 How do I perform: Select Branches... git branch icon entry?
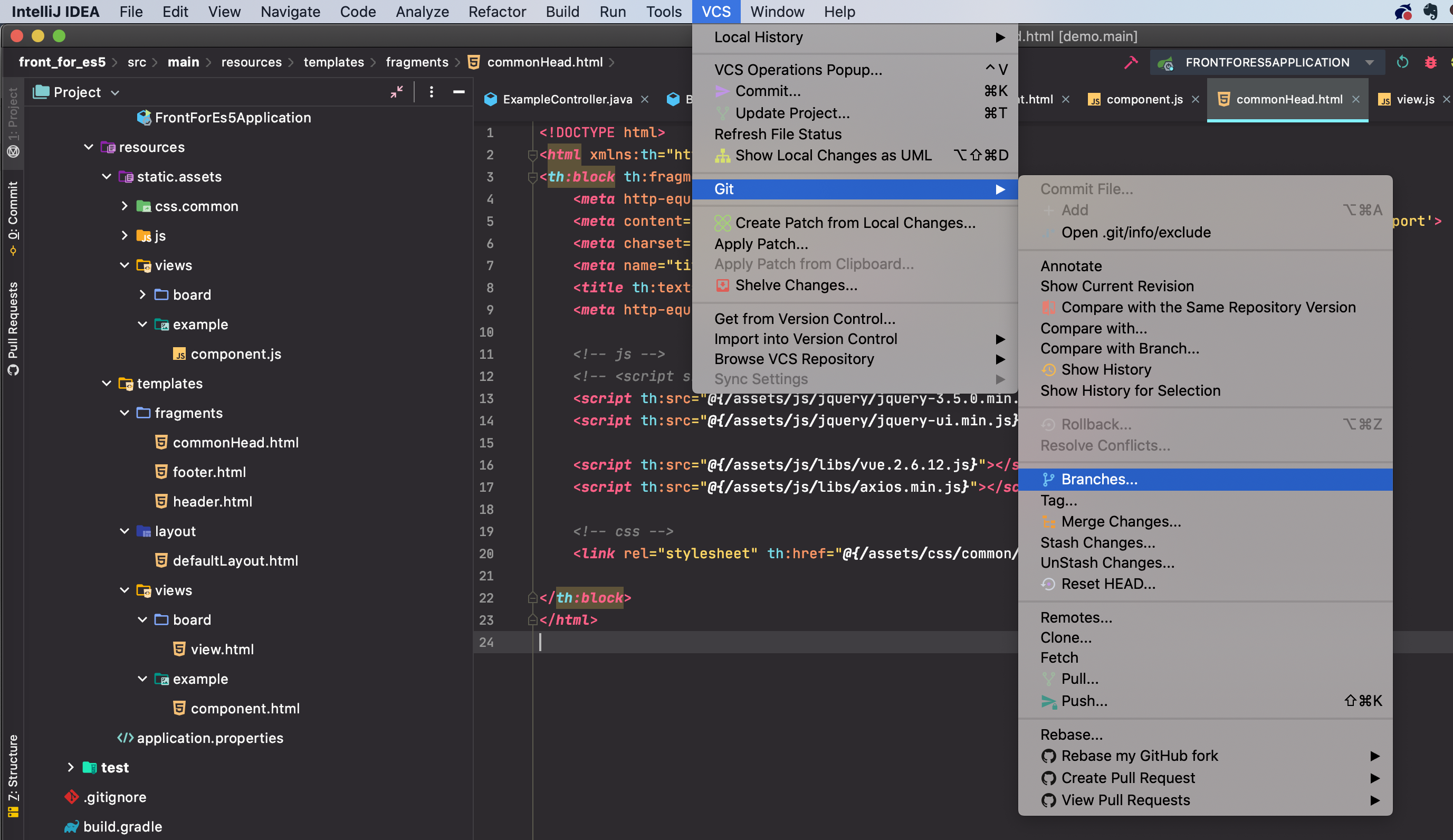(x=1205, y=479)
